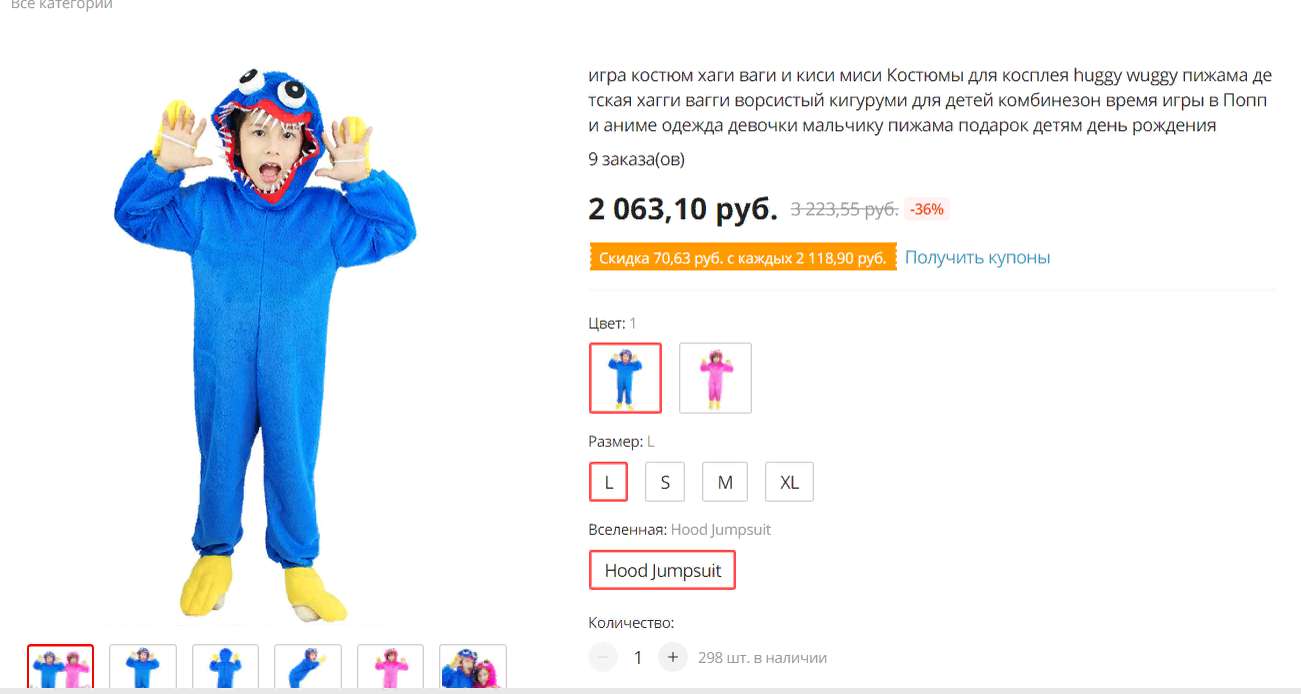Increase quantity with the plus button

coord(673,657)
